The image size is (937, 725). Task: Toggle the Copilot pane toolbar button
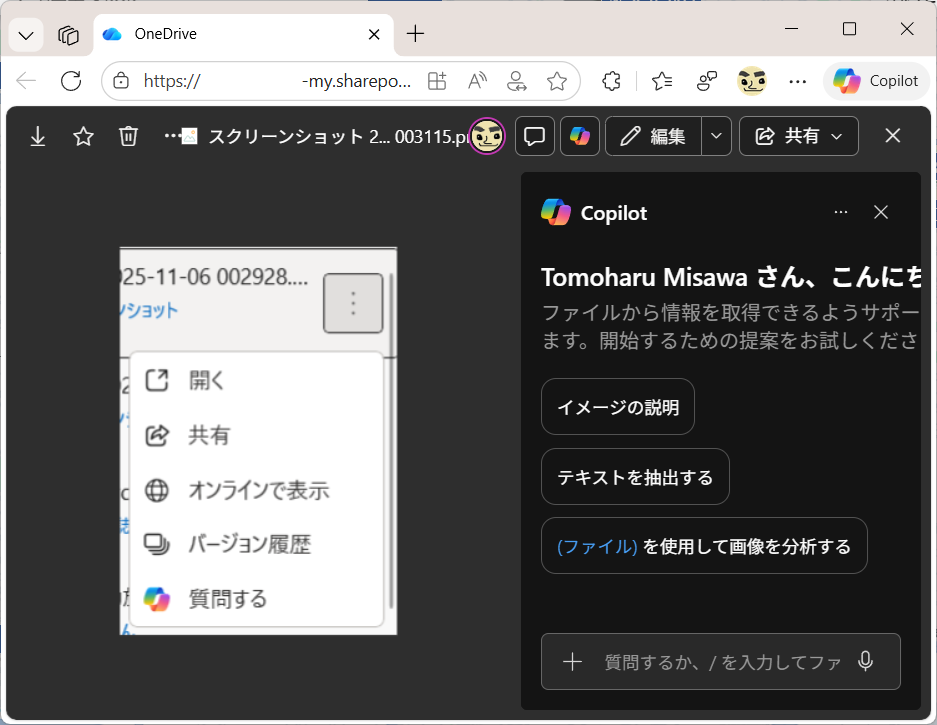coord(580,136)
